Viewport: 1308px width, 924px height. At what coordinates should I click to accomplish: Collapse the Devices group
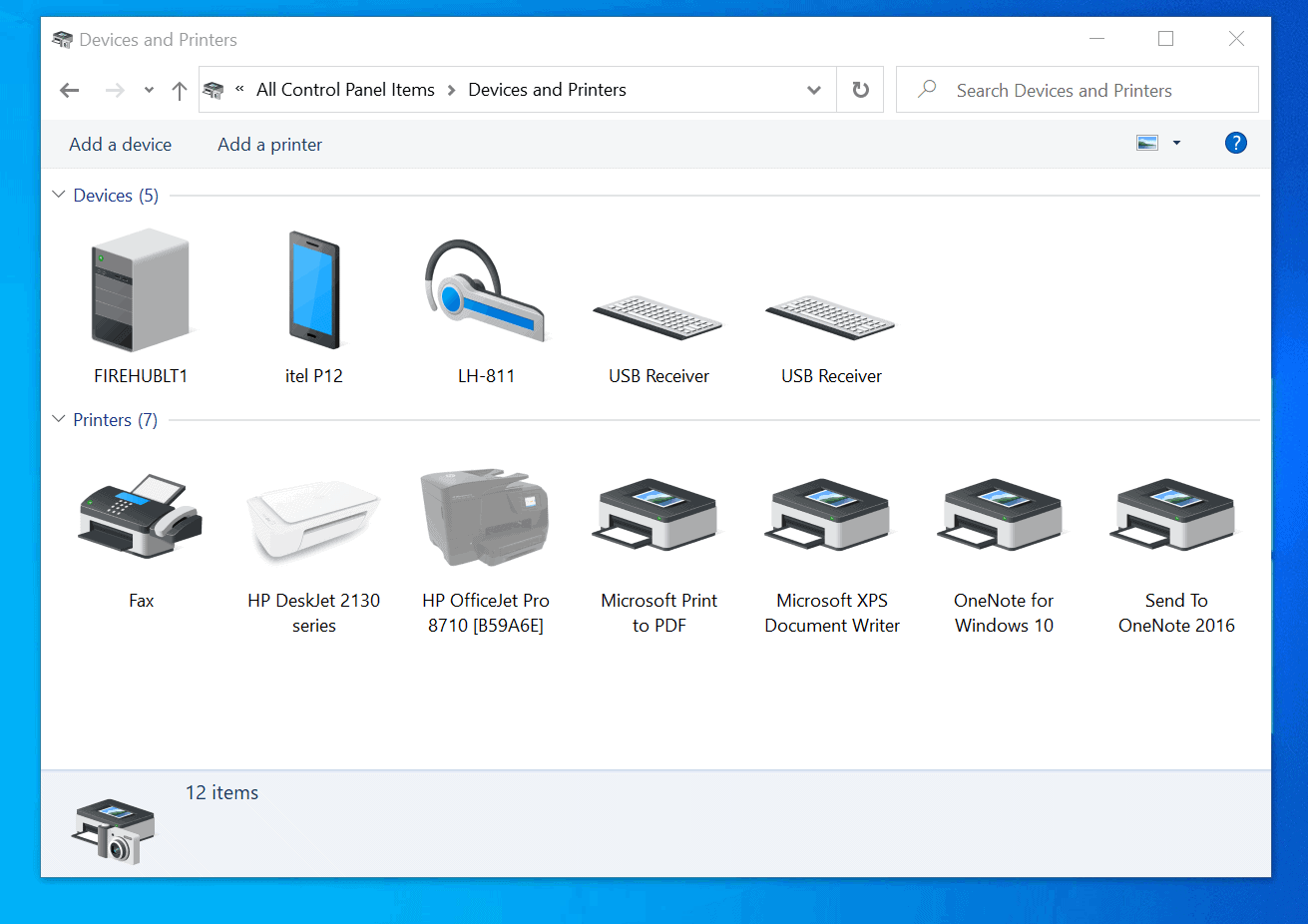coord(58,195)
